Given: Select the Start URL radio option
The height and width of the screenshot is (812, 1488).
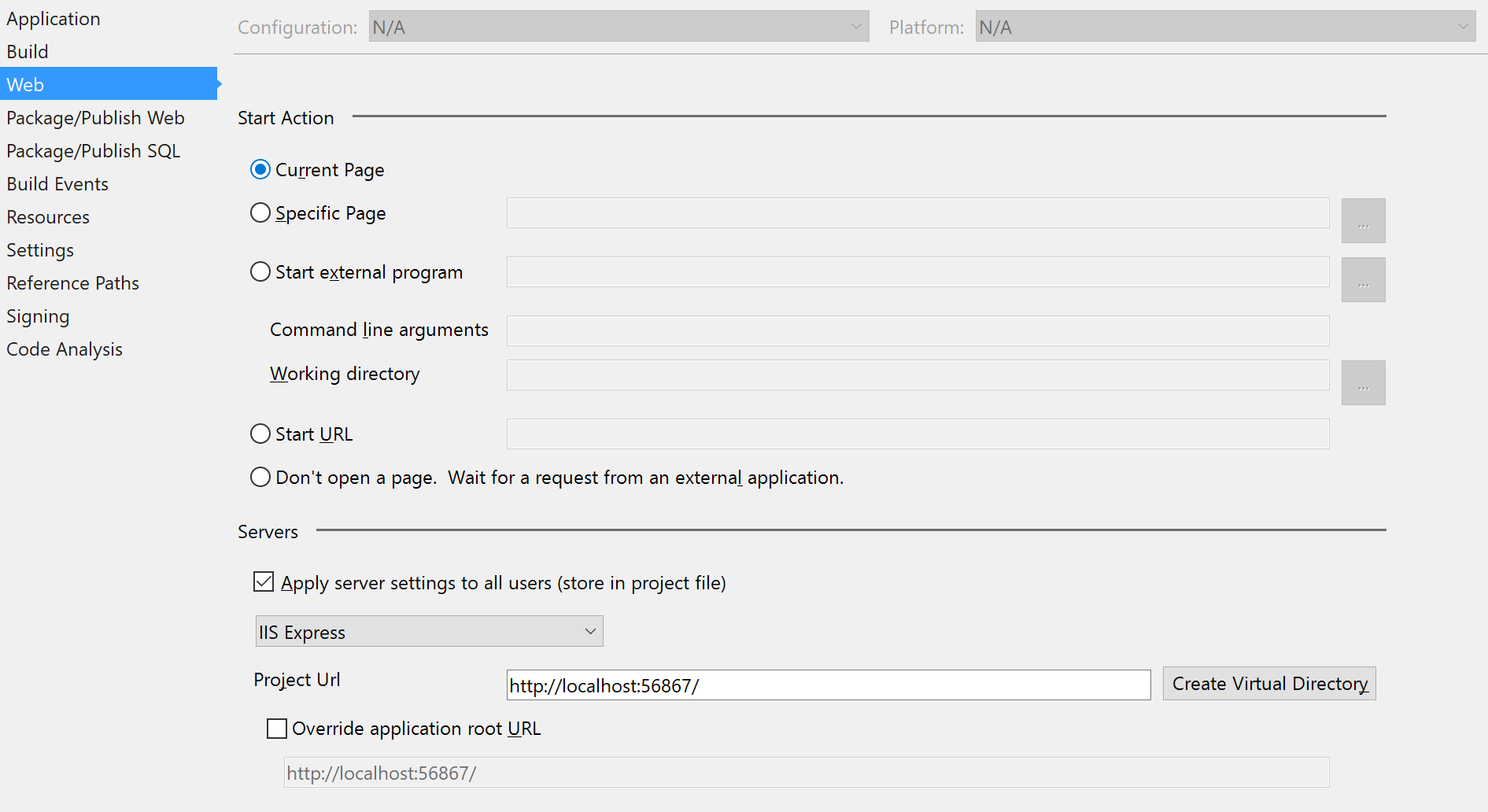Looking at the screenshot, I should (x=260, y=434).
